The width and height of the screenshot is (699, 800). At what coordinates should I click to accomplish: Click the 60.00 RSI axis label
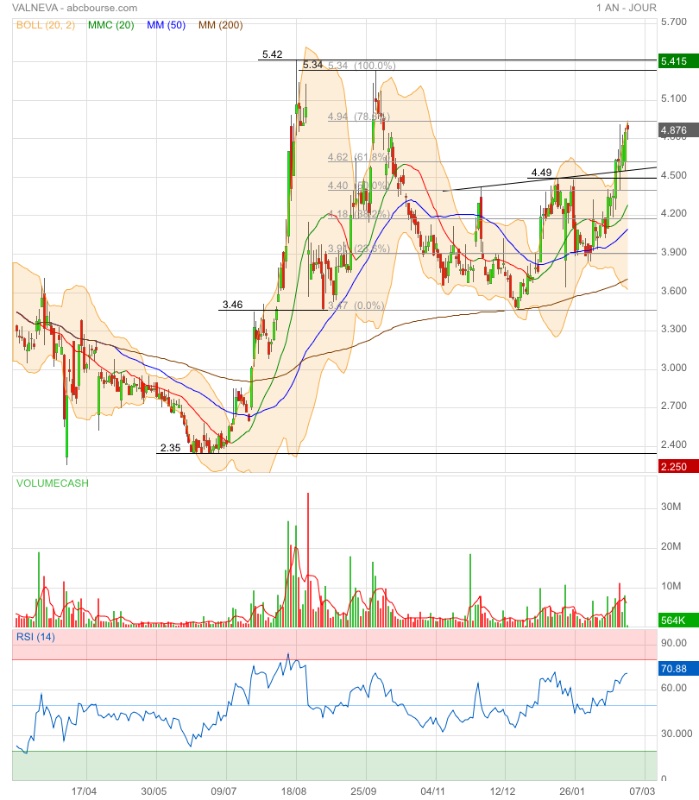point(673,688)
